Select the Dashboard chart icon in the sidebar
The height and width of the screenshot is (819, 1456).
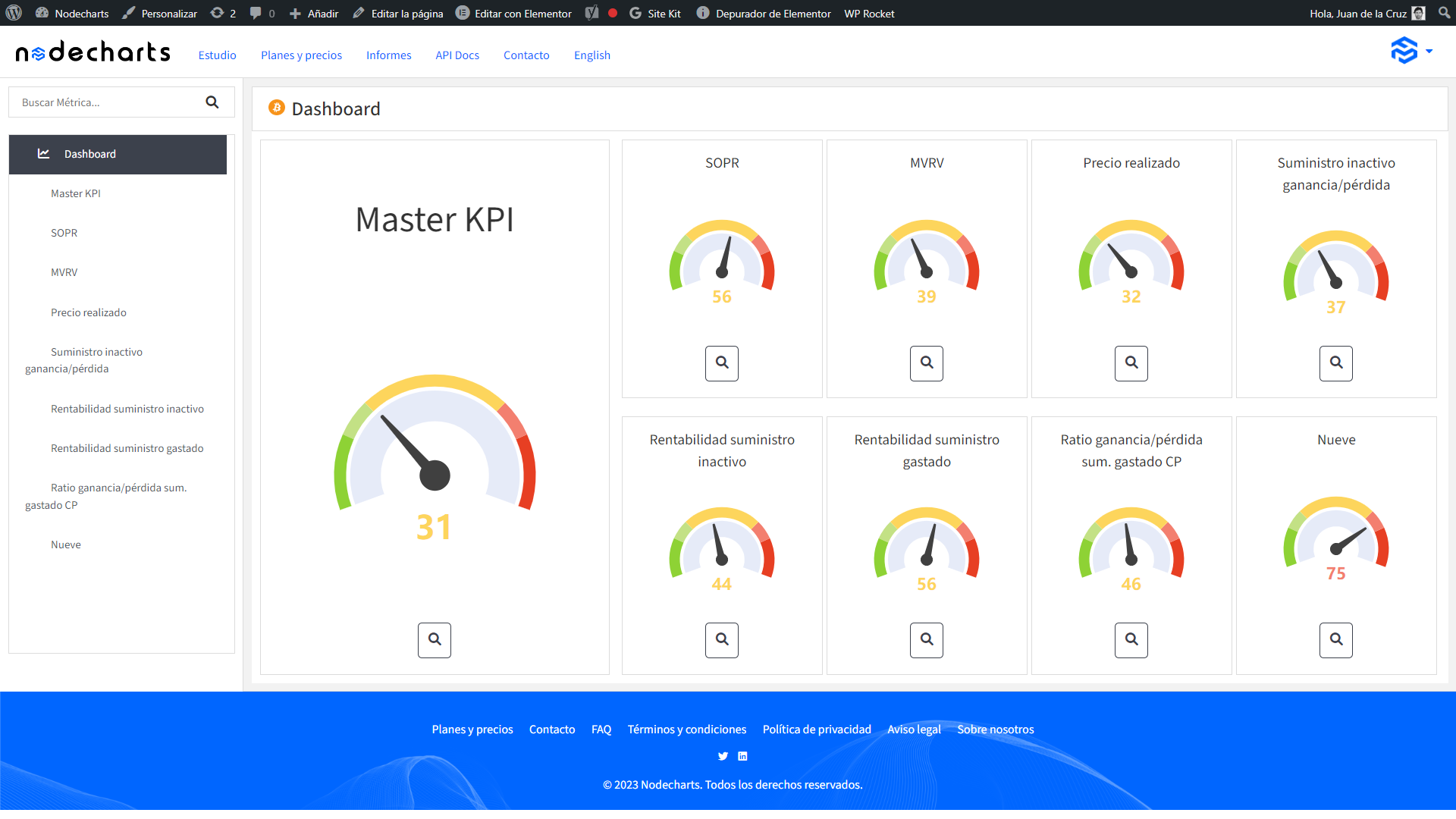point(44,153)
